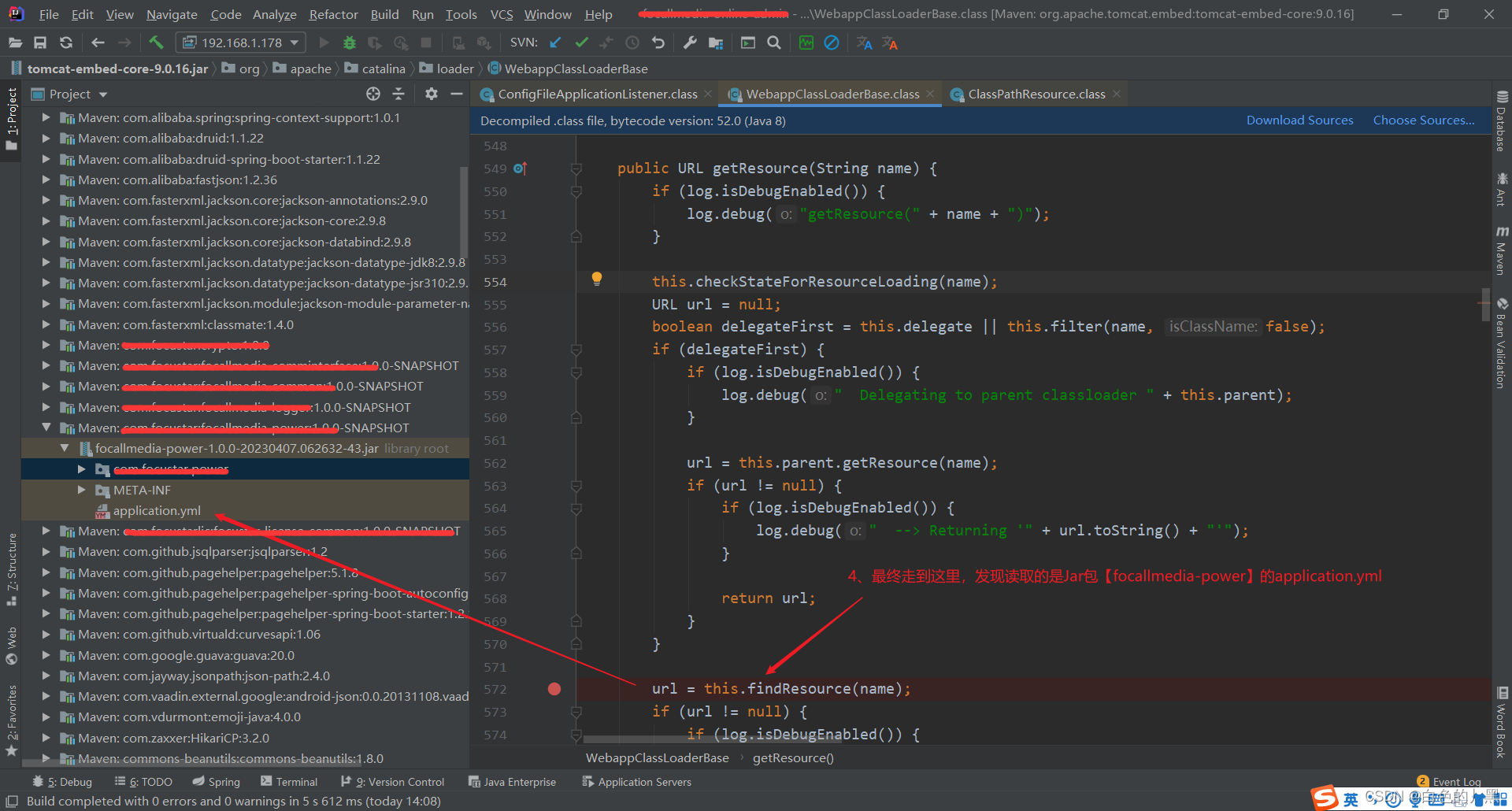Click the Translate icon in toolbar

(x=864, y=43)
